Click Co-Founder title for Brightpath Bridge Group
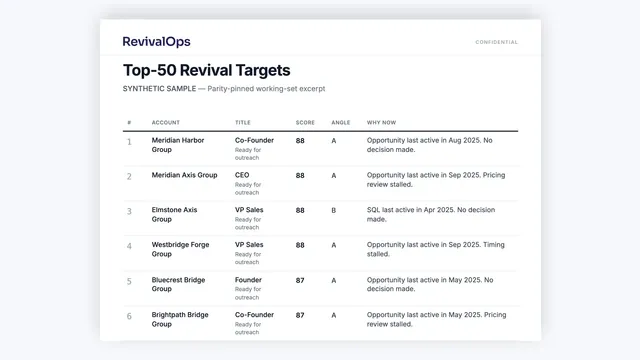Image resolution: width=640 pixels, height=360 pixels. (254, 315)
